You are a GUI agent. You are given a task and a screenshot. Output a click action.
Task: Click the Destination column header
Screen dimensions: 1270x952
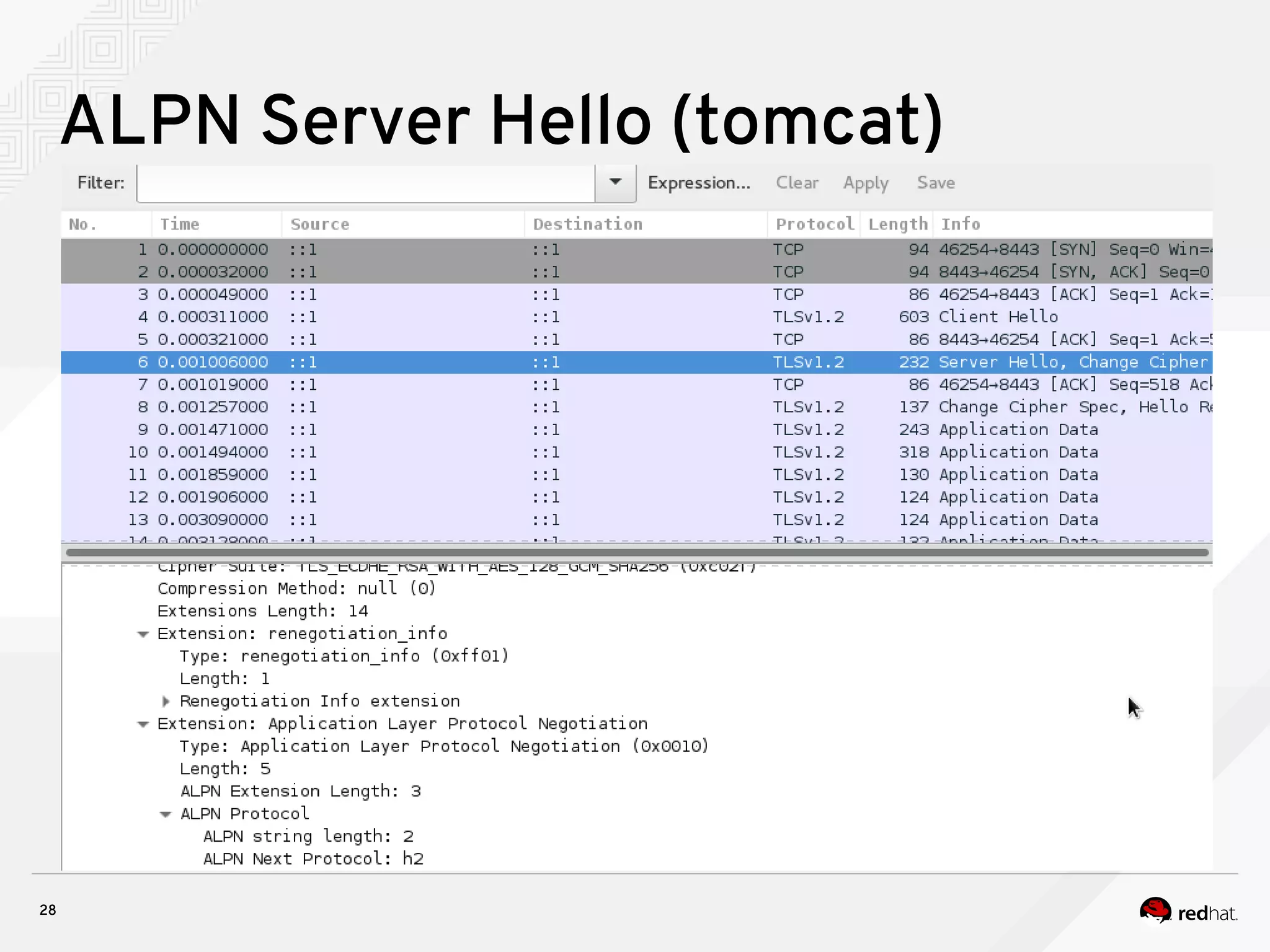[x=646, y=224]
